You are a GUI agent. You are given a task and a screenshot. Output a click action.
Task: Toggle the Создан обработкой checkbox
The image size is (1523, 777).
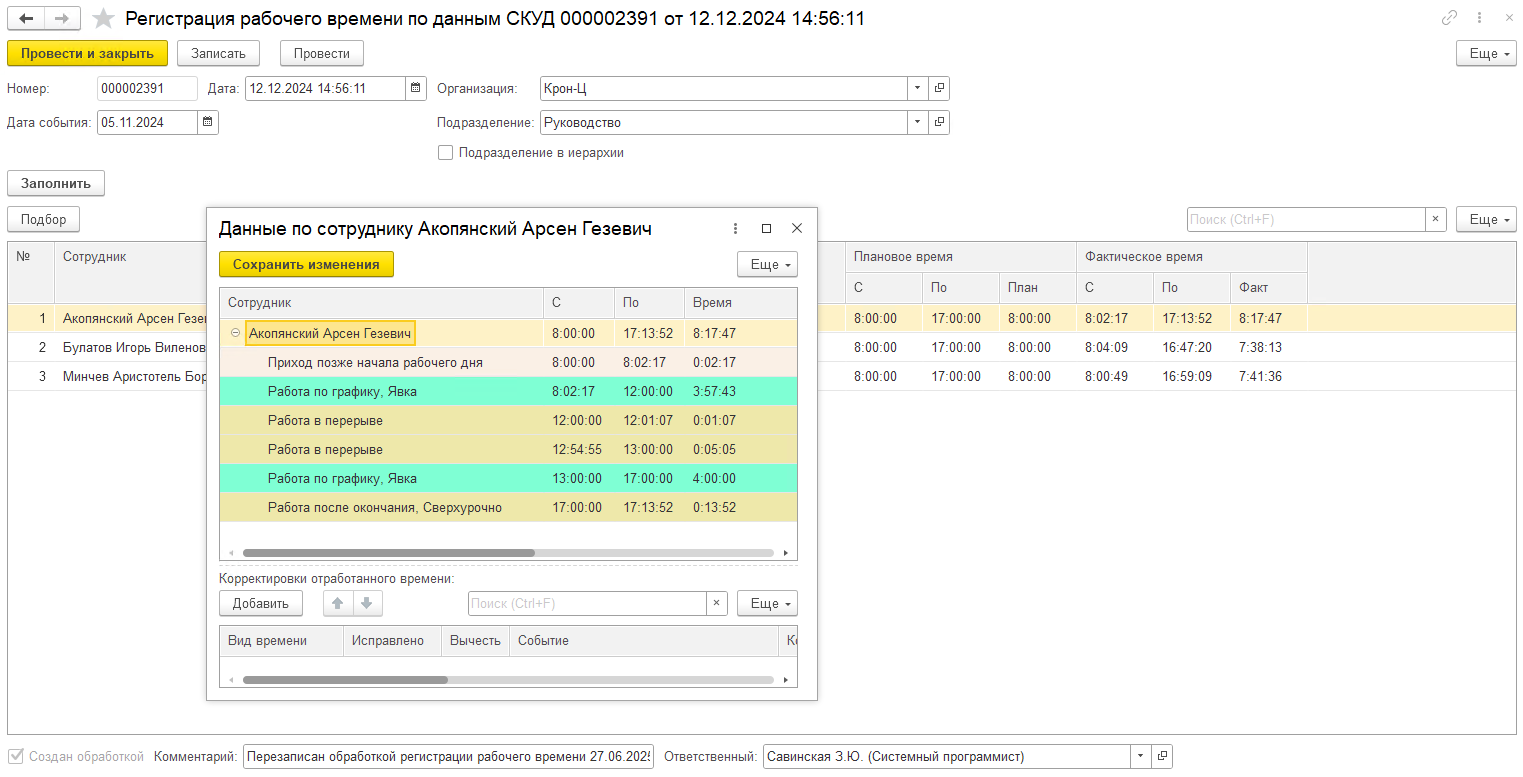click(15, 757)
